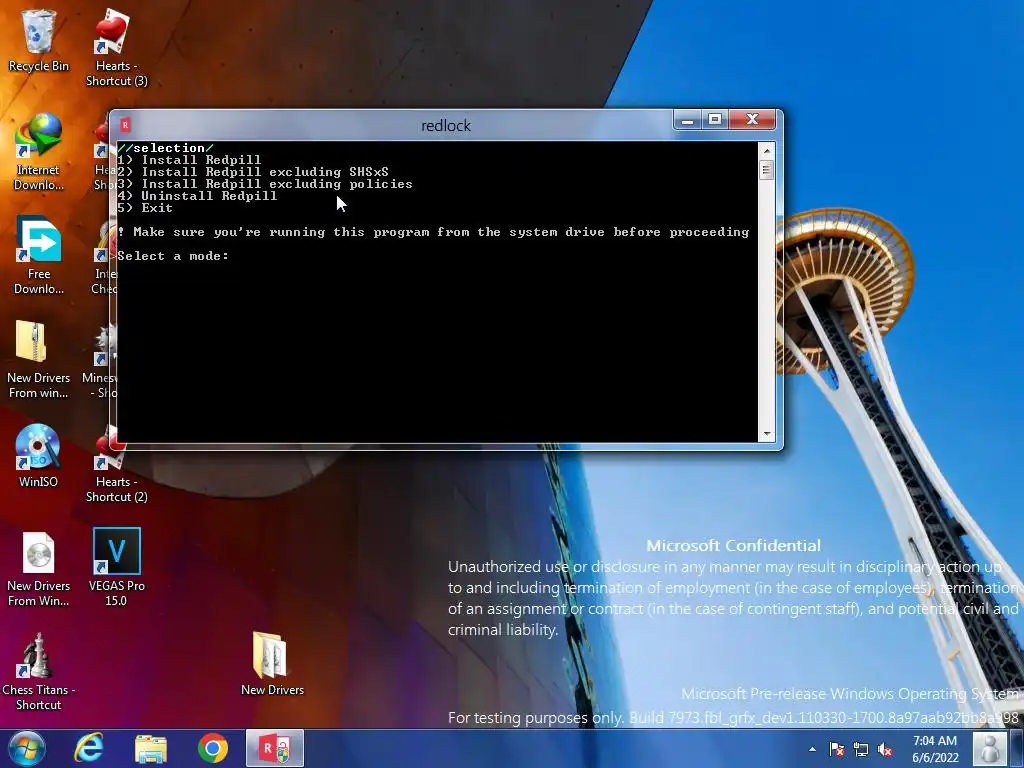Click redlock scrollbar up arrow
Viewport: 1024px width, 768px height.
tap(767, 151)
